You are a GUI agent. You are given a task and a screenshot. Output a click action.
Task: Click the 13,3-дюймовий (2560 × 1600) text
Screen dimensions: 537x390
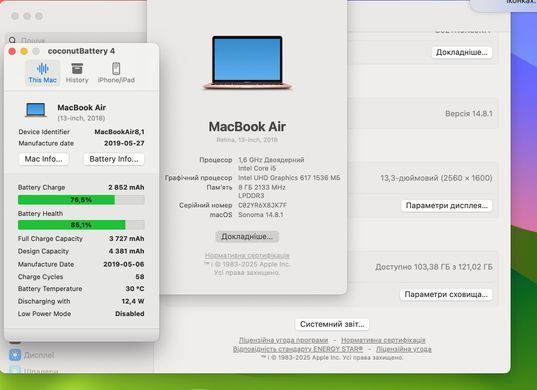(436, 178)
